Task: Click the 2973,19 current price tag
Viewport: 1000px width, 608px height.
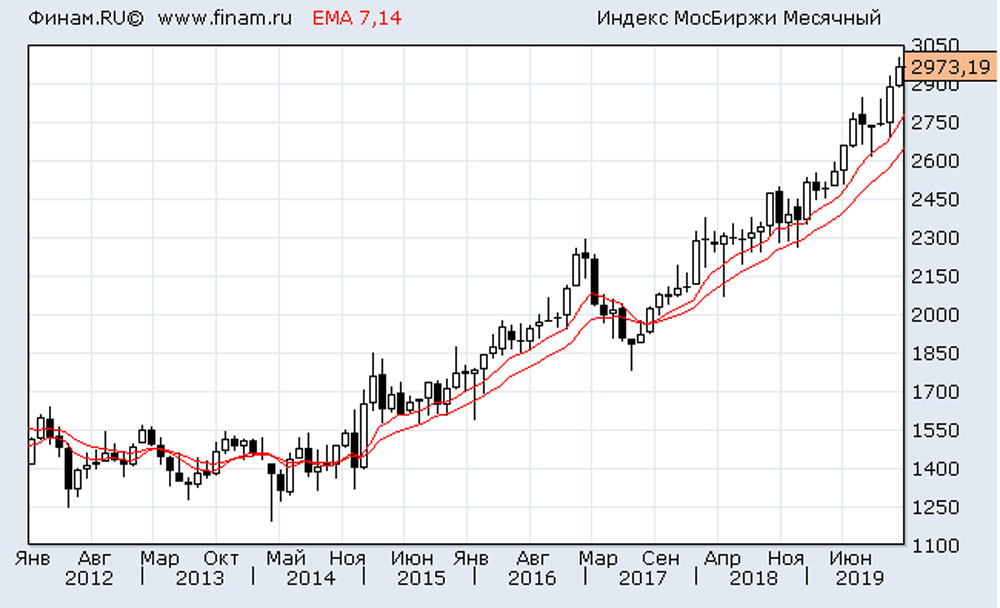Action: [x=952, y=67]
